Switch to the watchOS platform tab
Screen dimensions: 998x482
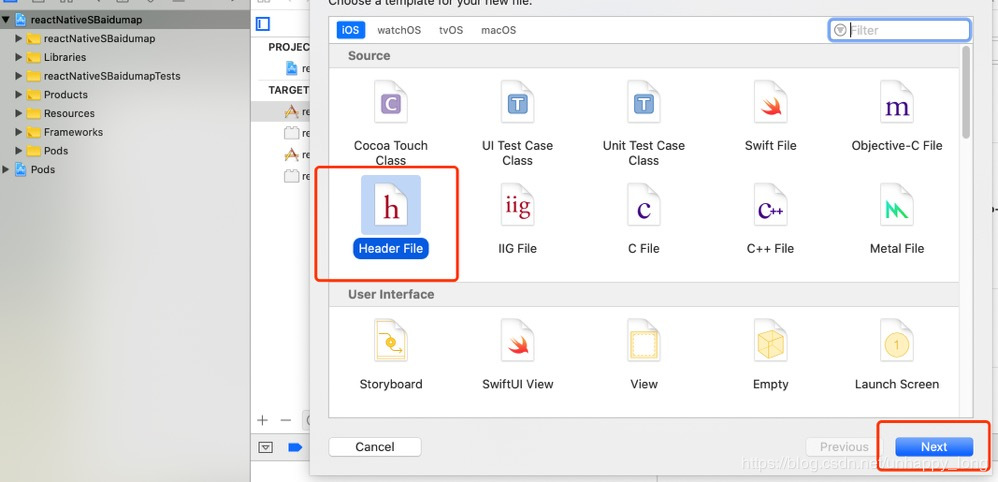(399, 30)
